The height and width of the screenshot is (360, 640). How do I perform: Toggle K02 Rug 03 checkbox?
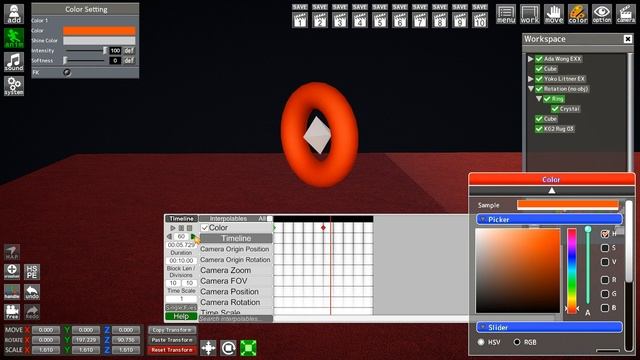(x=539, y=129)
